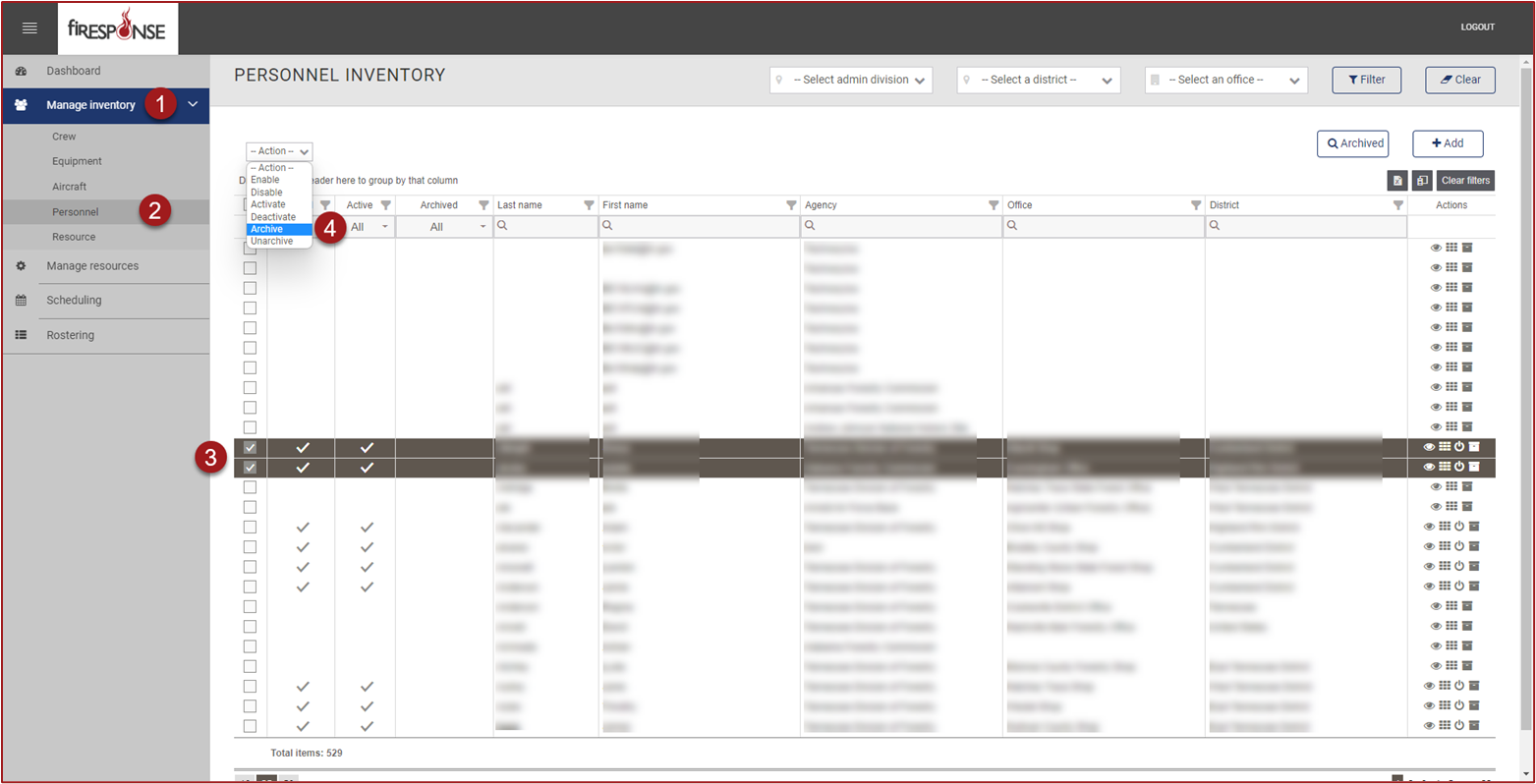Click the grid icon in first table row

(1451, 249)
